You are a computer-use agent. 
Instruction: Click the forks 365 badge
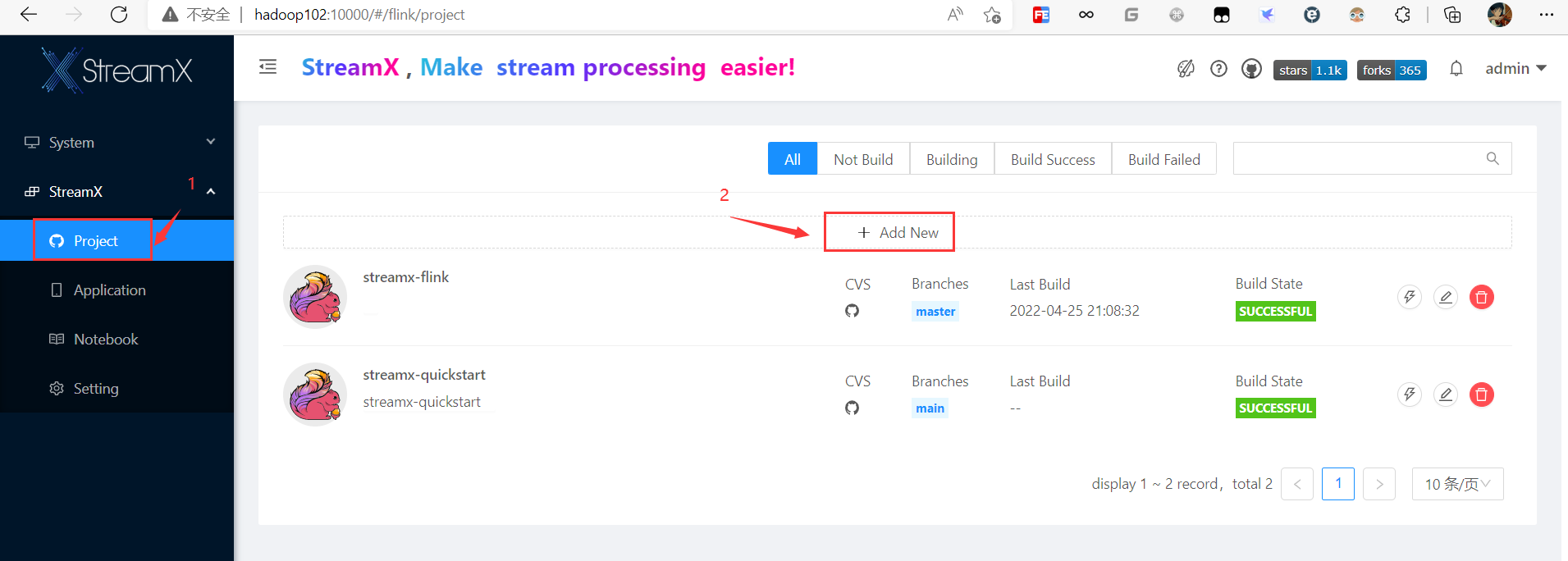[1392, 71]
